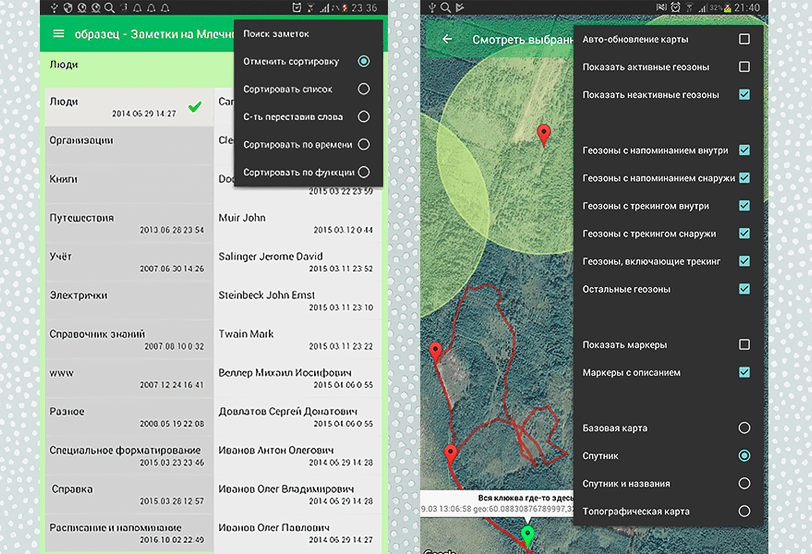Select Топографическая карта radio option
The image size is (812, 554).
[x=743, y=511]
